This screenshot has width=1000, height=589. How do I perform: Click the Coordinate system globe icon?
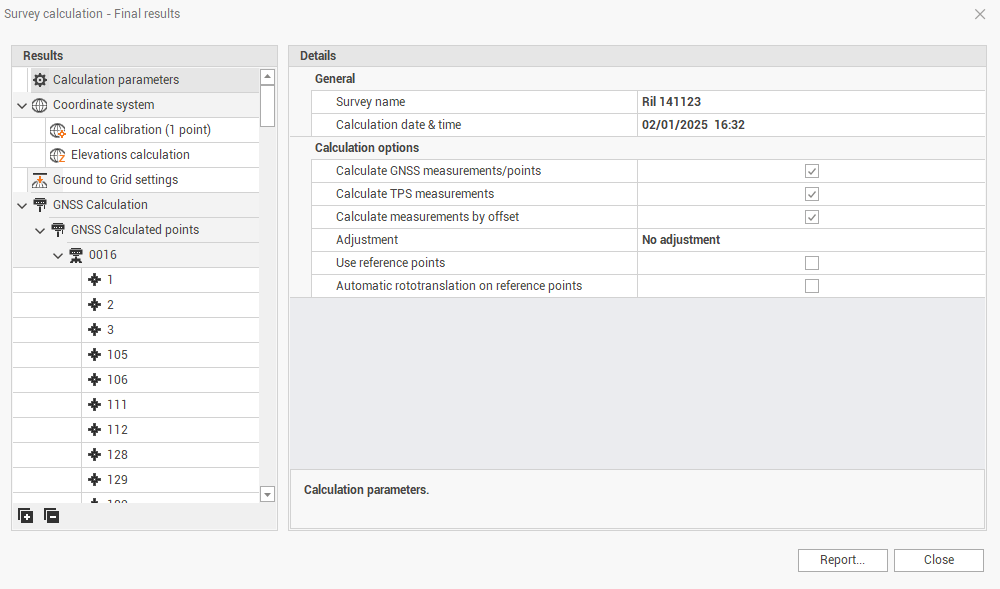(40, 105)
